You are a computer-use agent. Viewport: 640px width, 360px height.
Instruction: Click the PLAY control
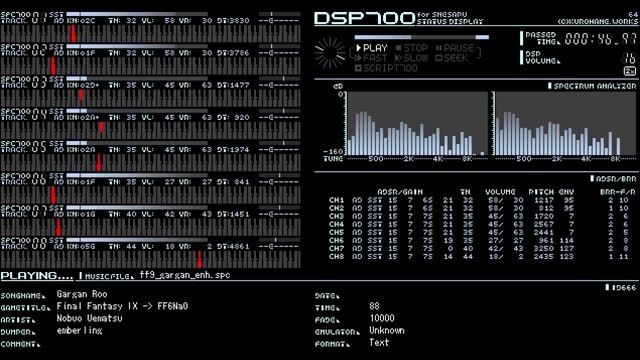(x=371, y=48)
